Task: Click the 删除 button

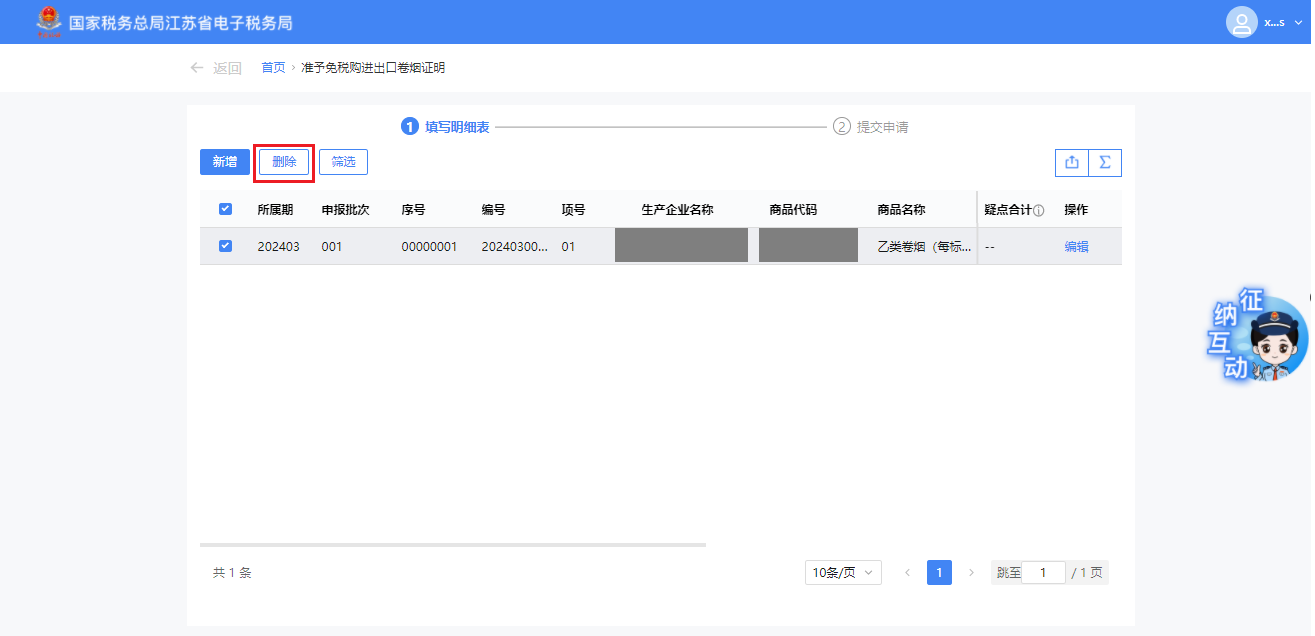Action: tap(284, 162)
